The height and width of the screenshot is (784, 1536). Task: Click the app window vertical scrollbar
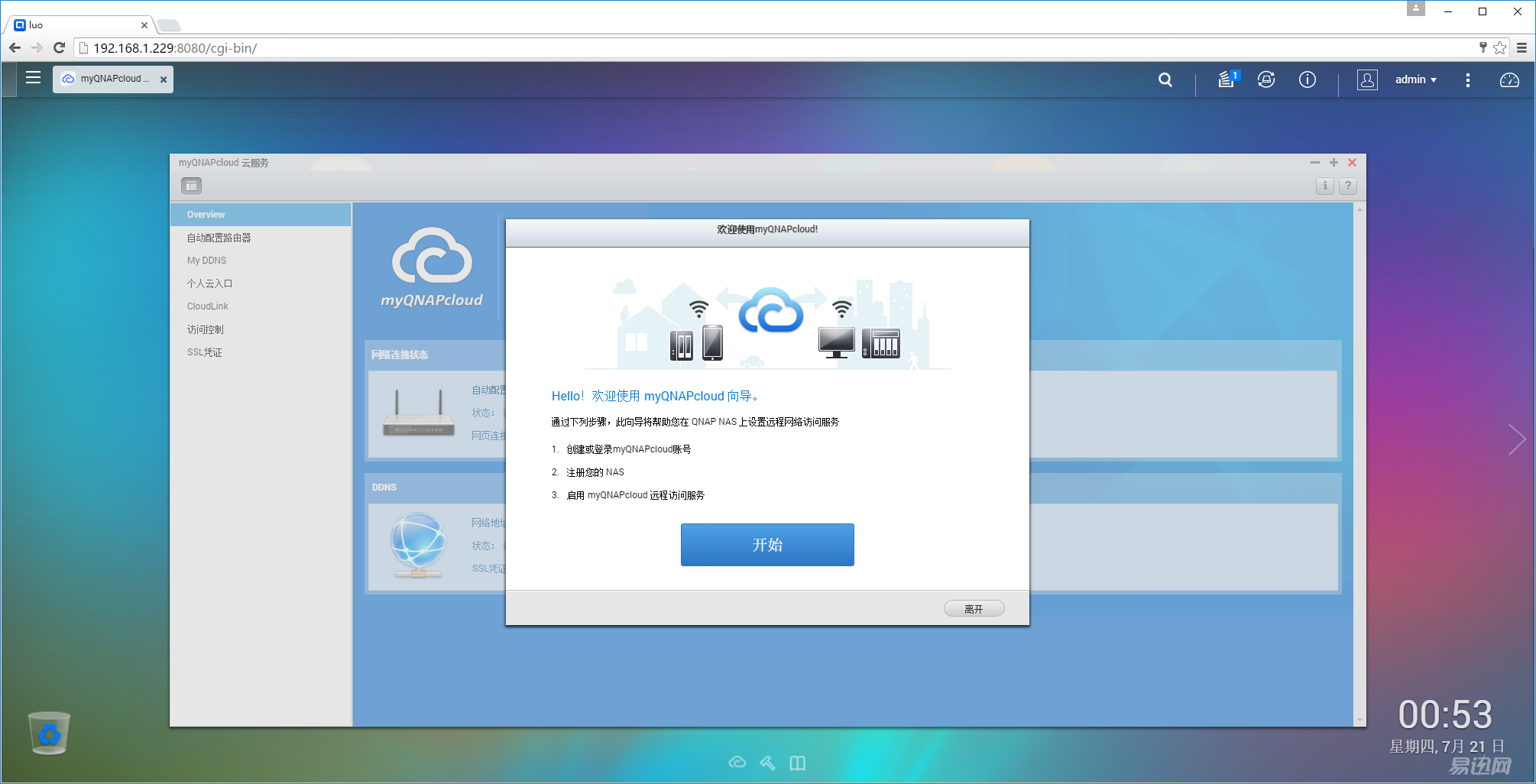1359,464
